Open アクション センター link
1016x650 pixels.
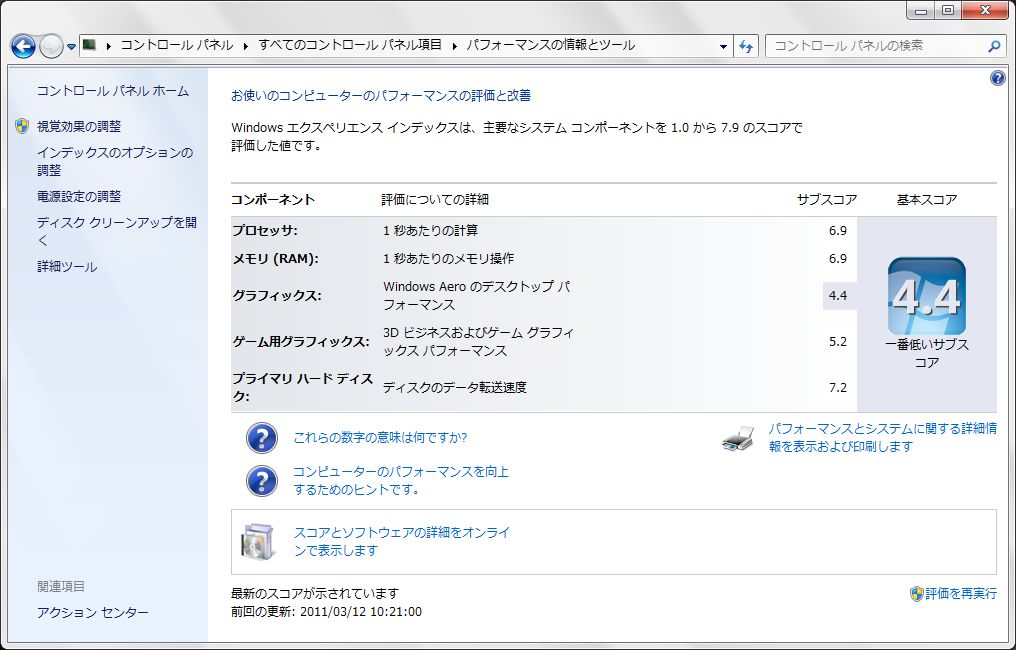click(x=93, y=612)
